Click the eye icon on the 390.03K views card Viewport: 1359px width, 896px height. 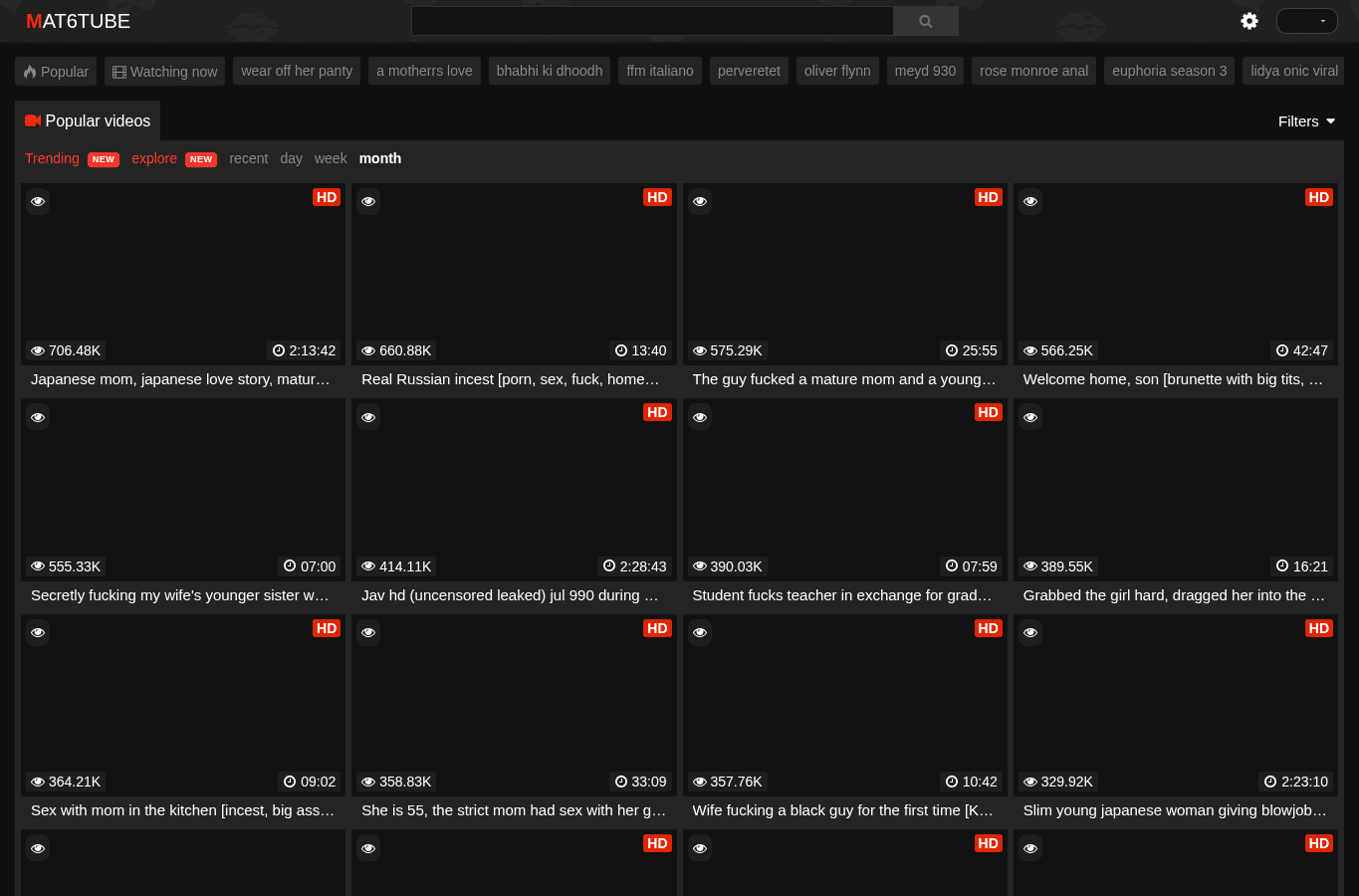click(x=700, y=417)
